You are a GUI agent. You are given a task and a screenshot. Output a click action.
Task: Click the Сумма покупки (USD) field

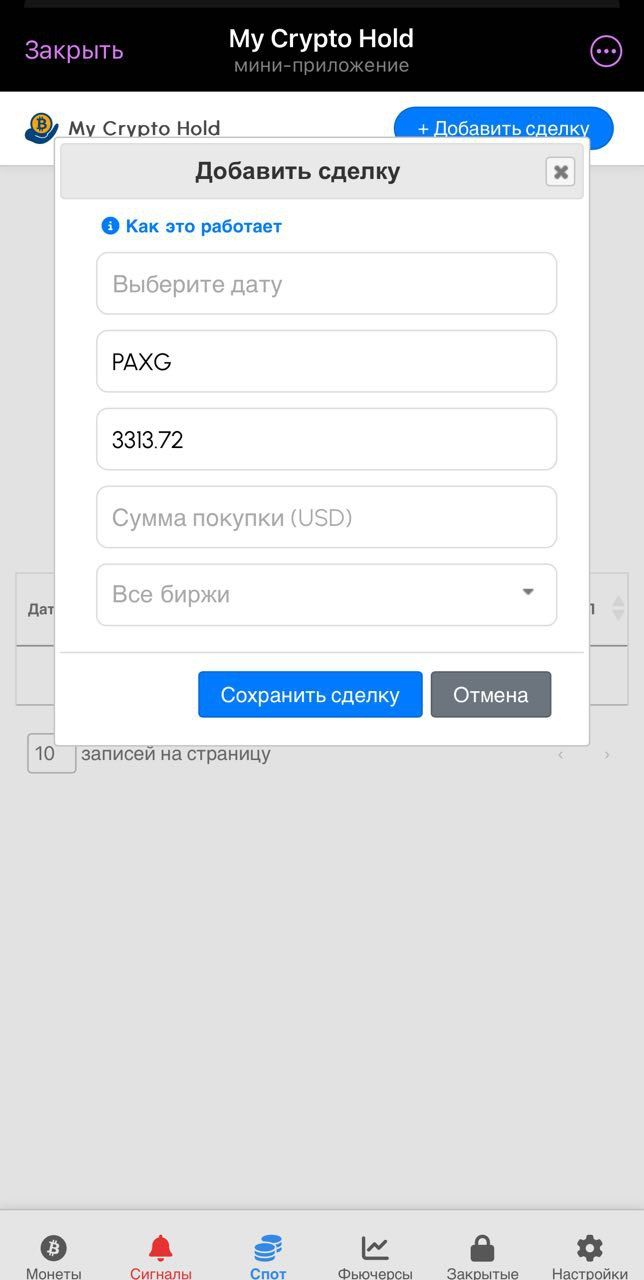click(x=326, y=517)
